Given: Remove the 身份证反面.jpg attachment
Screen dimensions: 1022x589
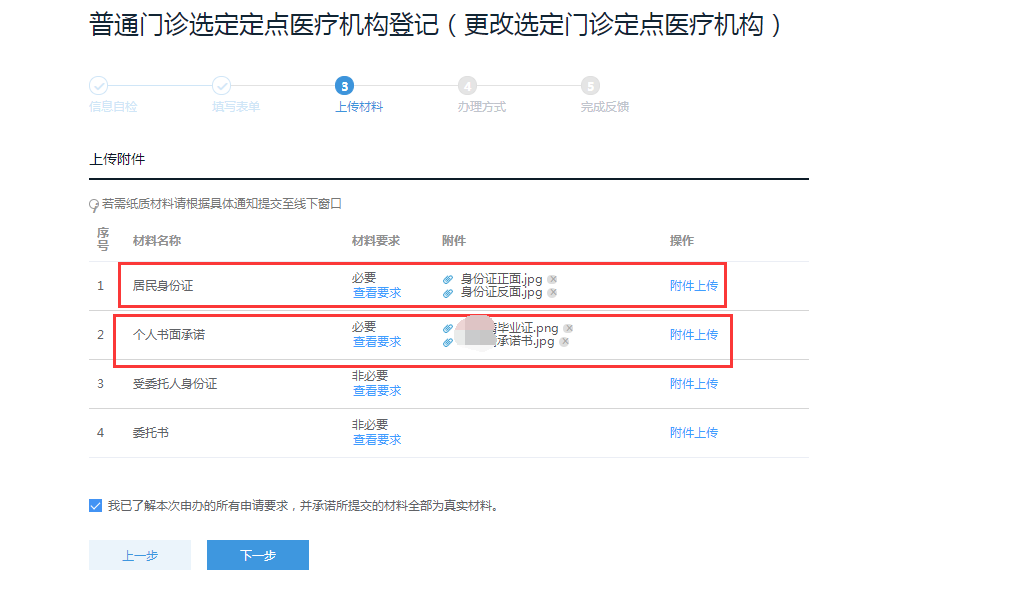Looking at the screenshot, I should 553,293.
